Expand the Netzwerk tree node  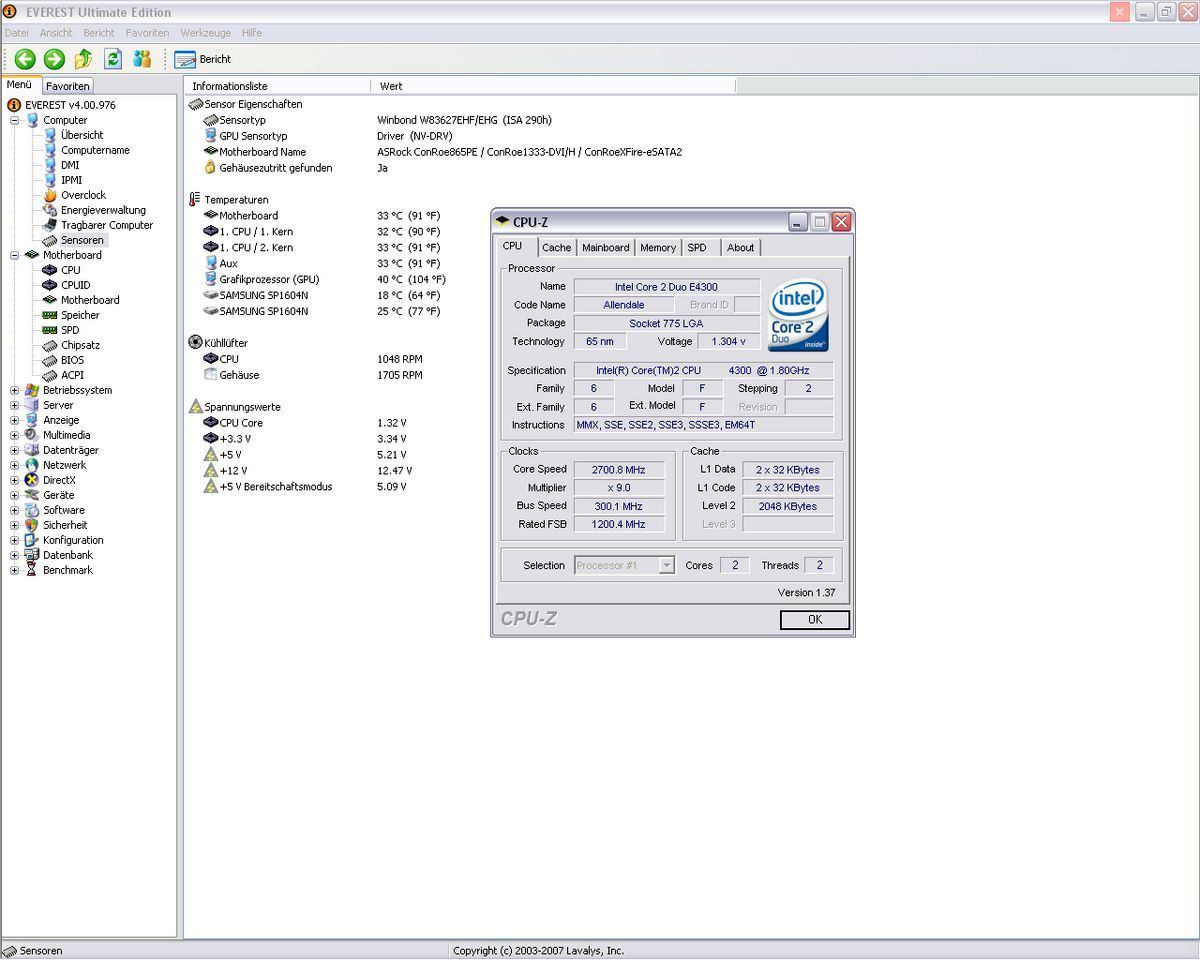pyautogui.click(x=15, y=465)
